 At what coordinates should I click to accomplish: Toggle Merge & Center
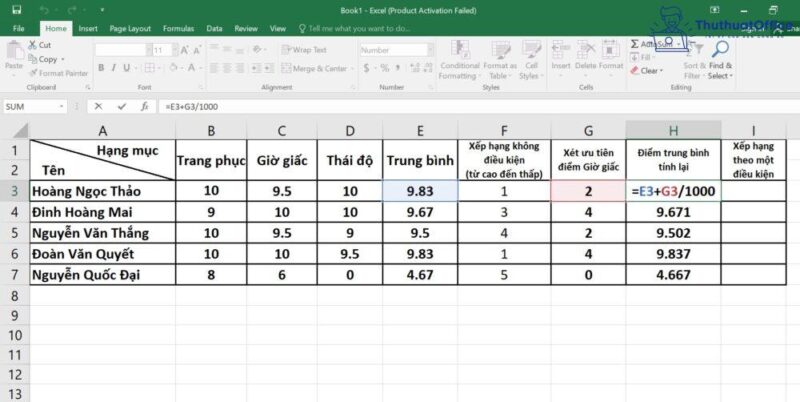314,68
